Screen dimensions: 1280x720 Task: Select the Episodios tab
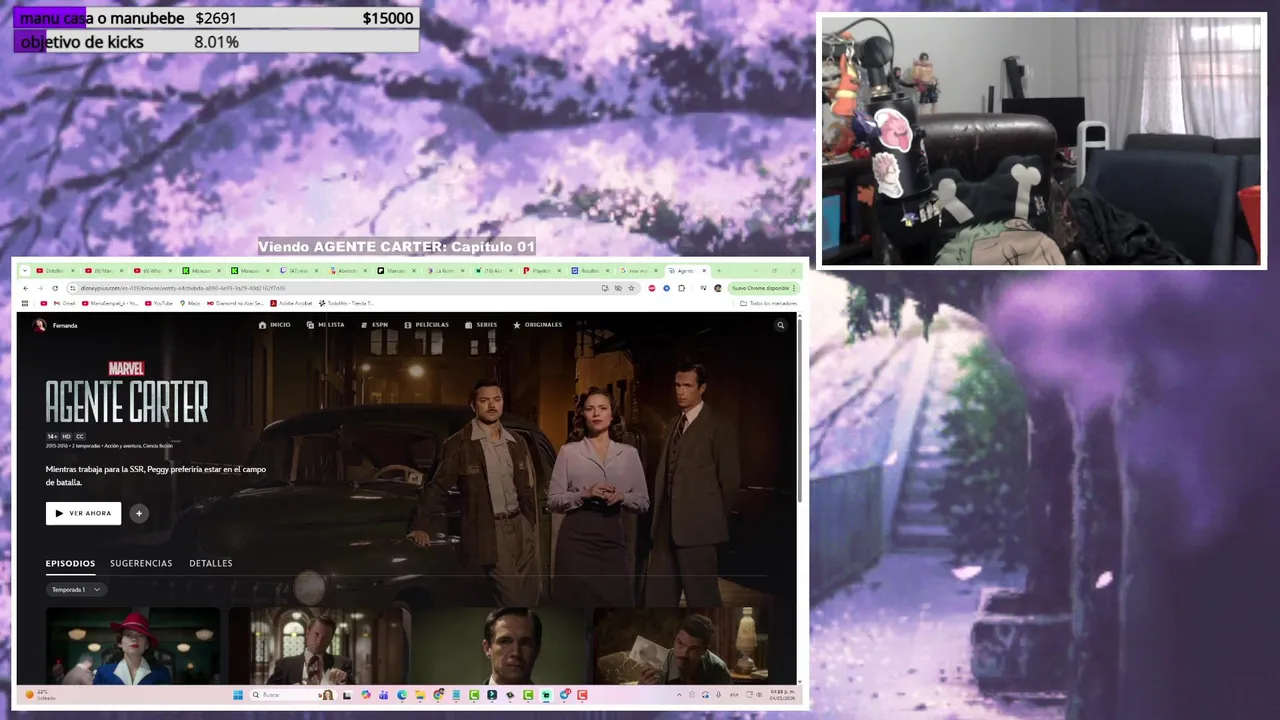tap(70, 563)
